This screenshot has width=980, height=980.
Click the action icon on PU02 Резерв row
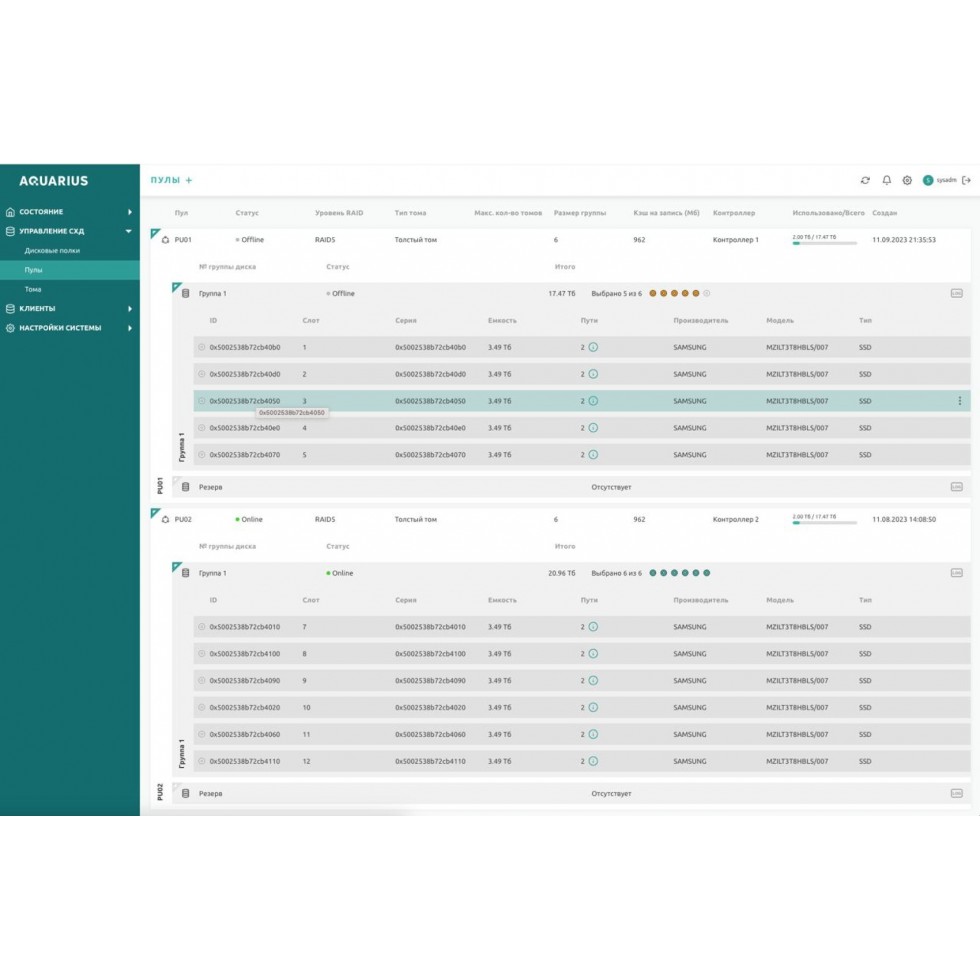coord(956,793)
